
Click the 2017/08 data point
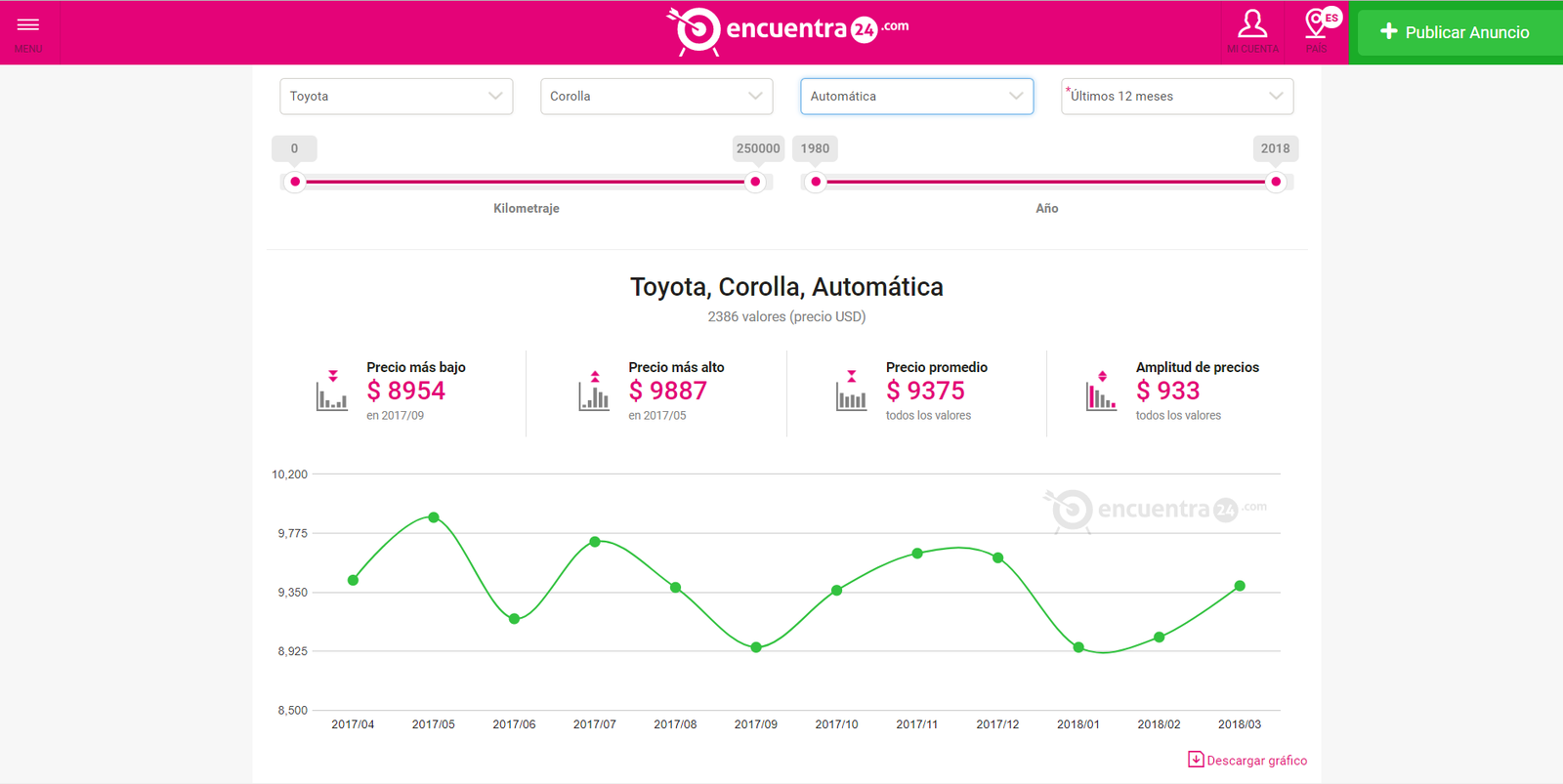[x=676, y=588]
